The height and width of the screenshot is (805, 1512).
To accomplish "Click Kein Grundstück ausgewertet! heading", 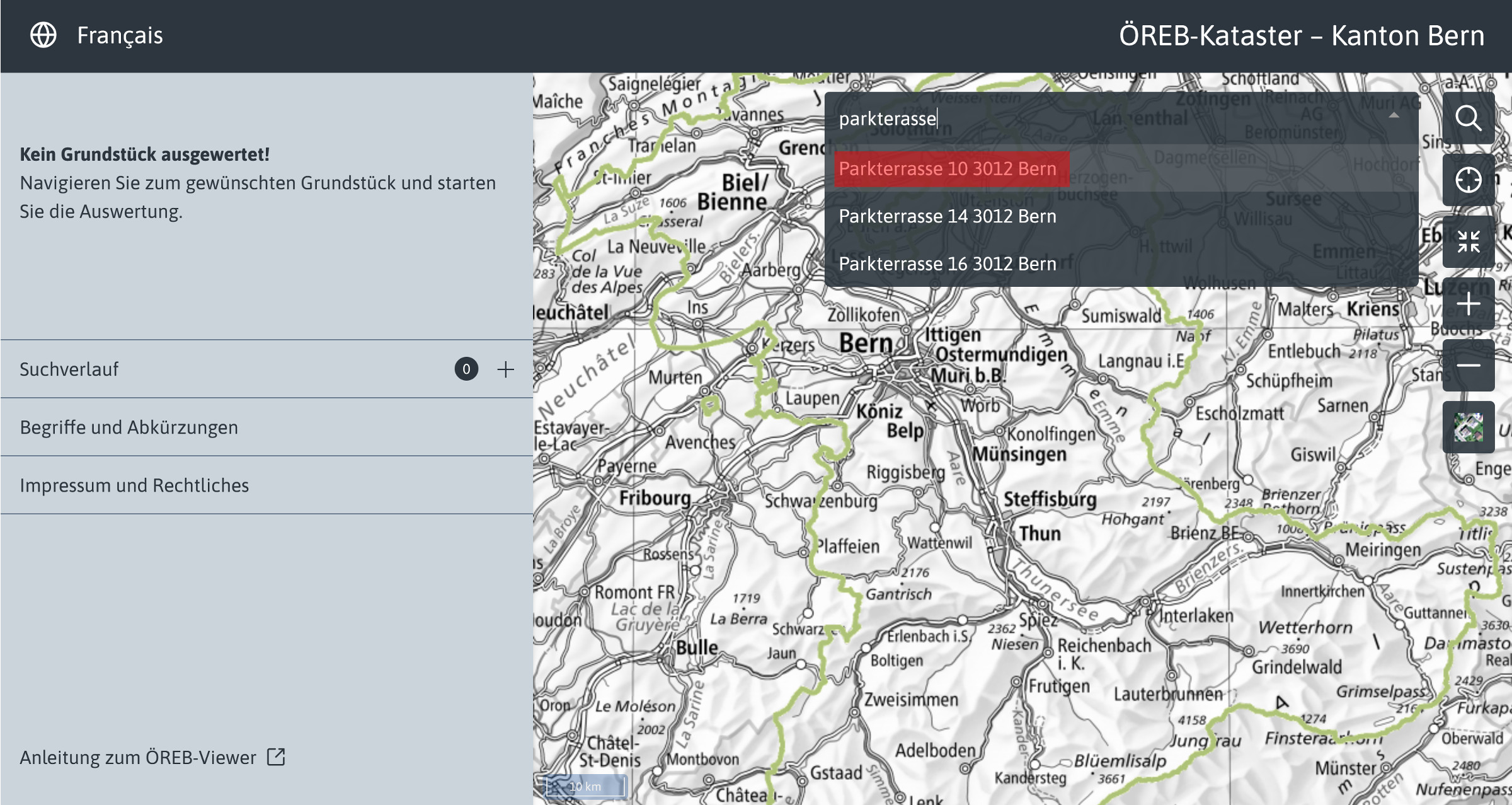I will (145, 154).
